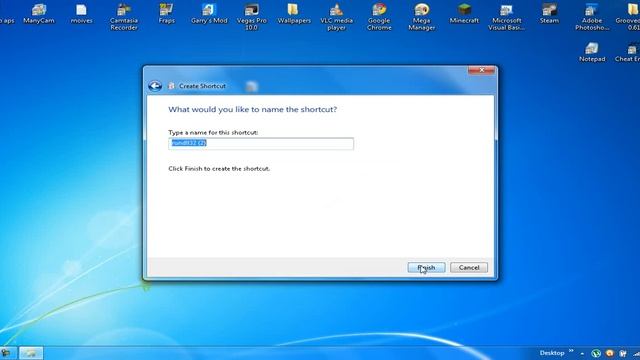Go back in the Create Shortcut wizard
The image size is (640, 360).
pyautogui.click(x=155, y=86)
